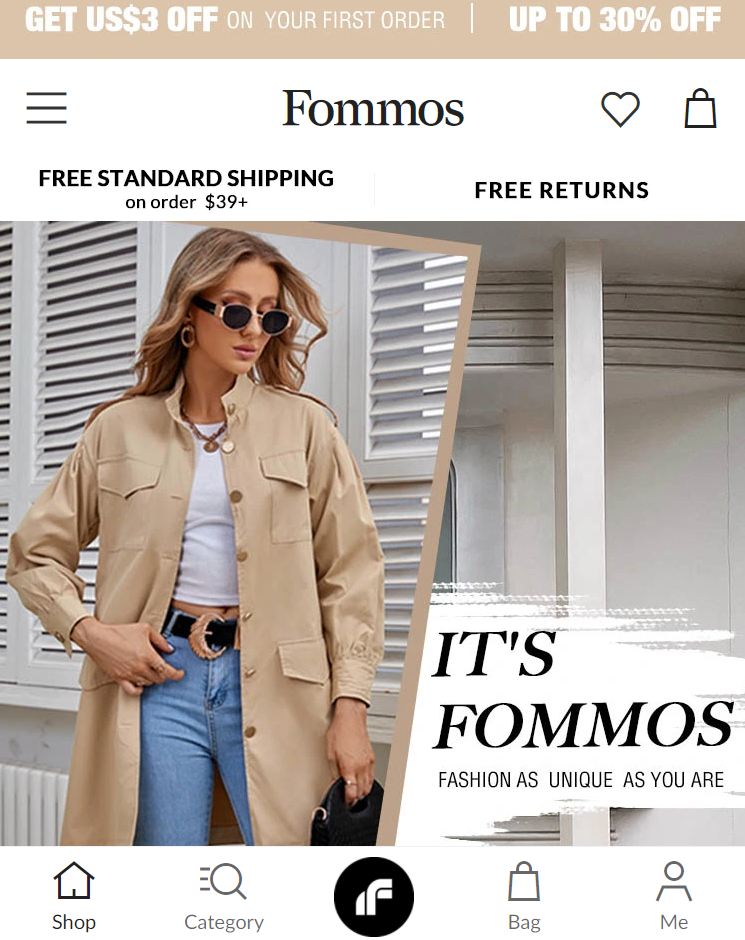Click the Get US$3 Off promo banner

(x=235, y=20)
